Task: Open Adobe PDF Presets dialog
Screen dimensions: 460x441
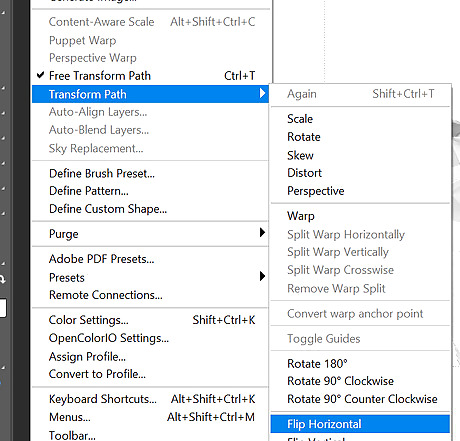Action: (150, 259)
